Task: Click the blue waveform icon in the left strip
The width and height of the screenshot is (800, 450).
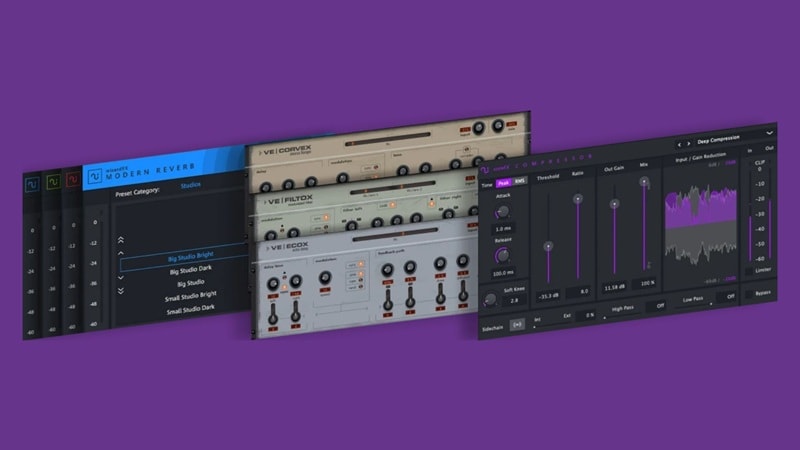Action: click(x=32, y=184)
